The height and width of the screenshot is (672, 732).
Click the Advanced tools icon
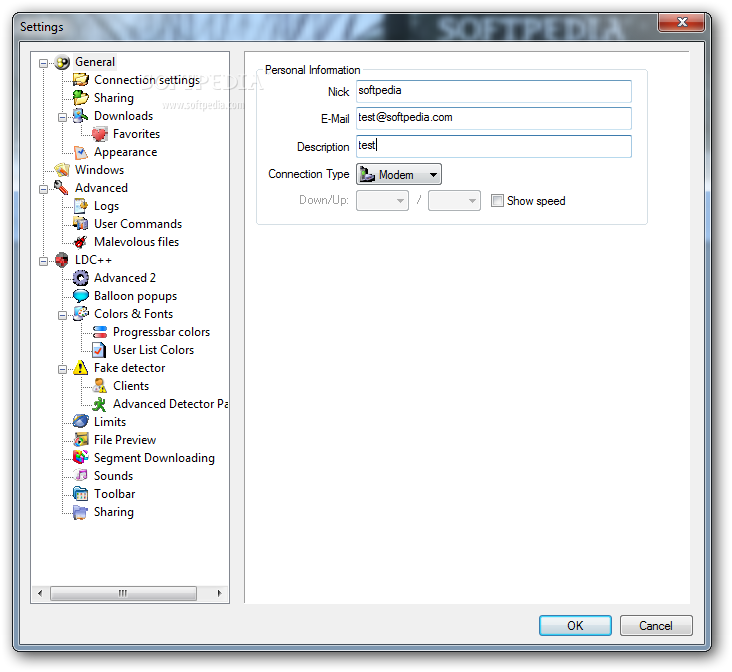point(62,188)
